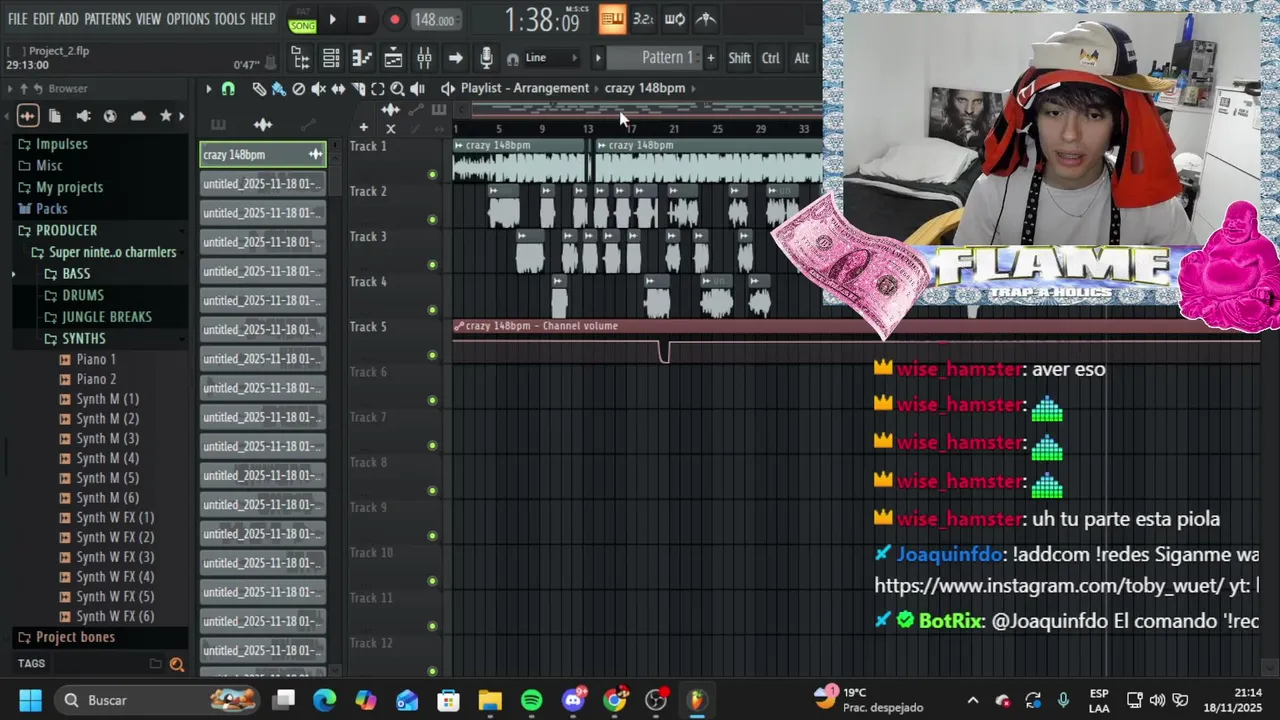Image resolution: width=1280 pixels, height=720 pixels.
Task: Open the OPTIONS menu
Action: click(188, 19)
